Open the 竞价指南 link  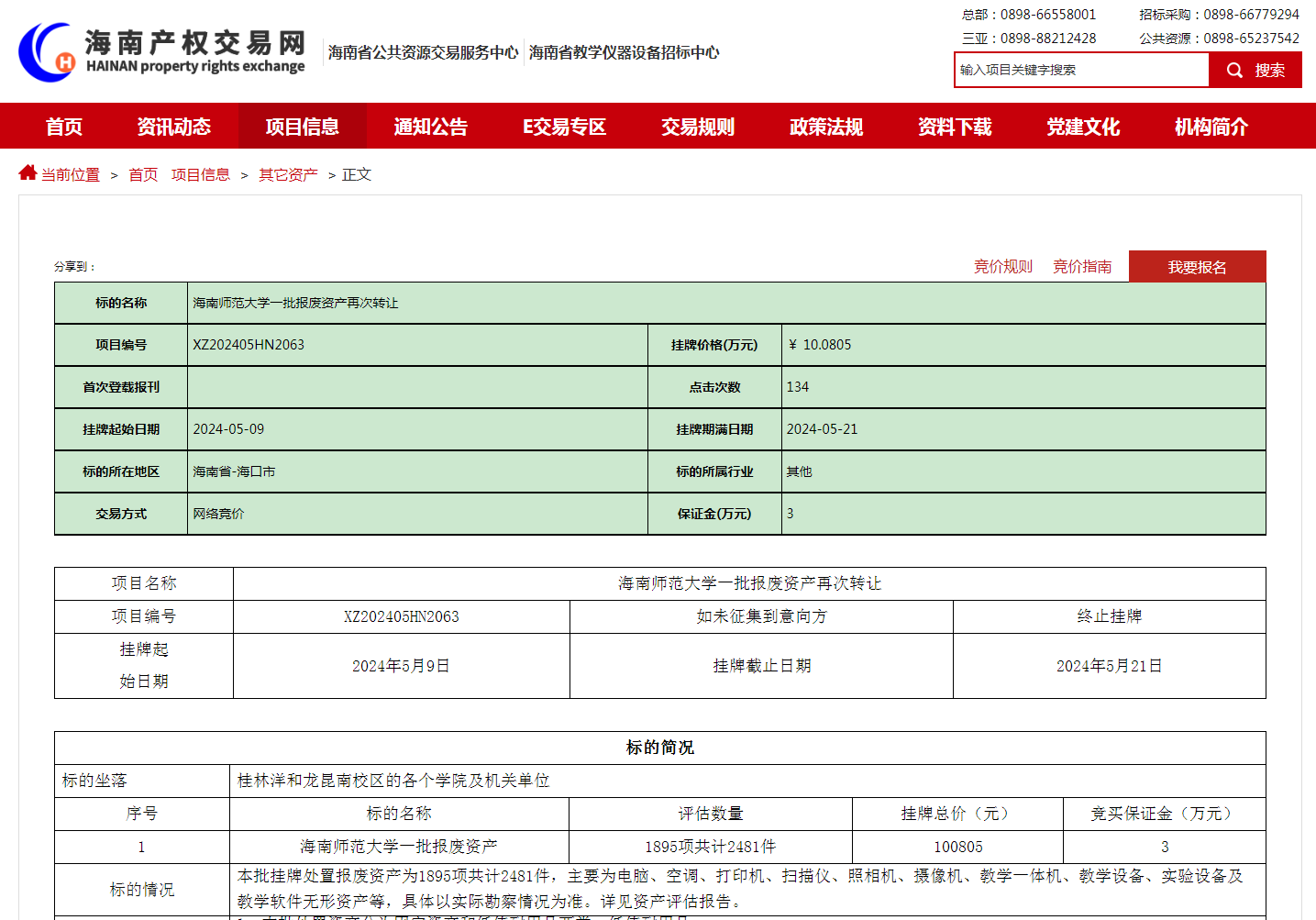[1082, 266]
